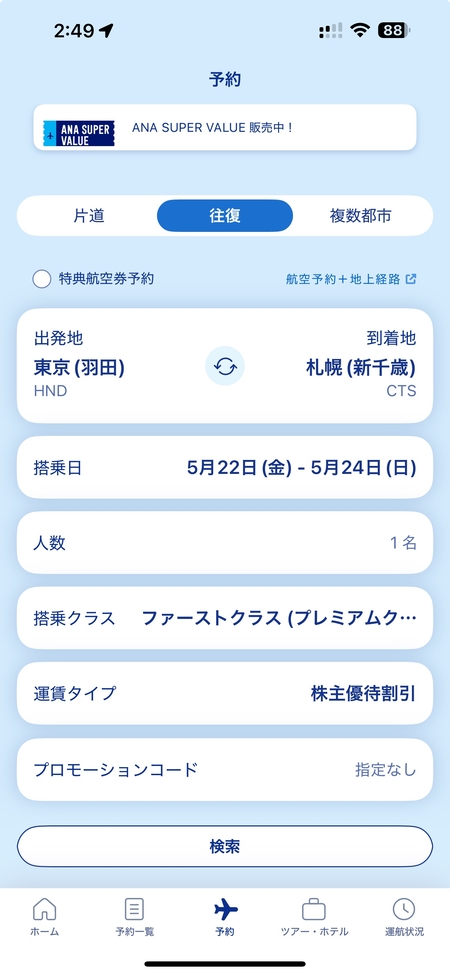The width and height of the screenshot is (450, 975).
Task: Open the 運航状況 clock icon
Action: point(404,909)
